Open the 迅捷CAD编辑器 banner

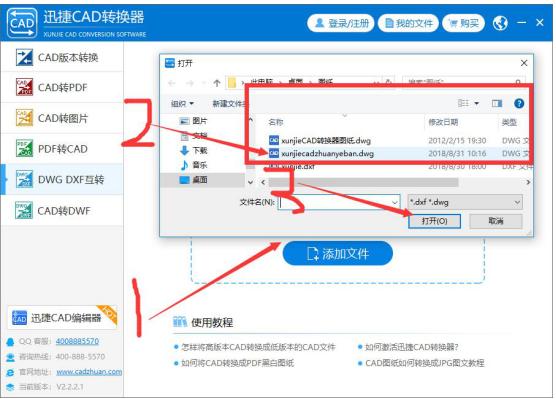click(62, 317)
